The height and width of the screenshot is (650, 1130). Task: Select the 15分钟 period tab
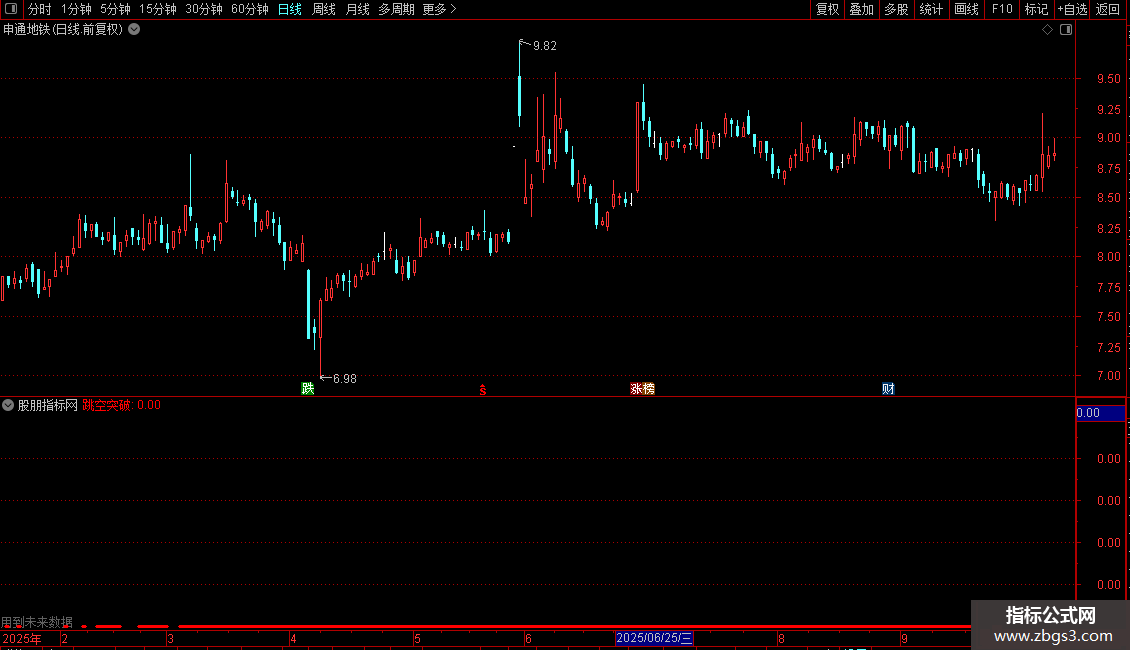158,9
